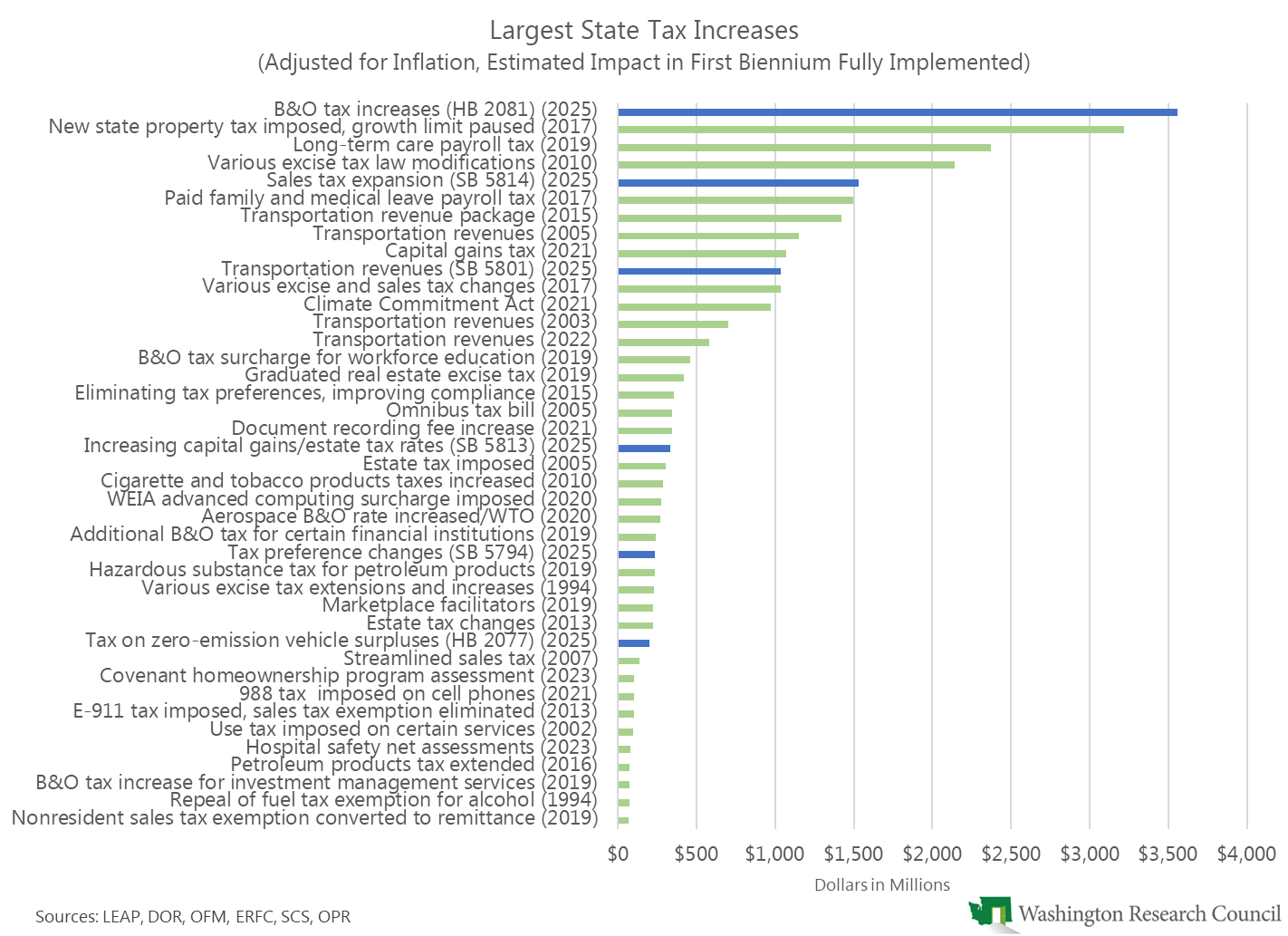Click the Tax on zero-emission vehicle surpluses label
1288x936 pixels.
coord(341,641)
